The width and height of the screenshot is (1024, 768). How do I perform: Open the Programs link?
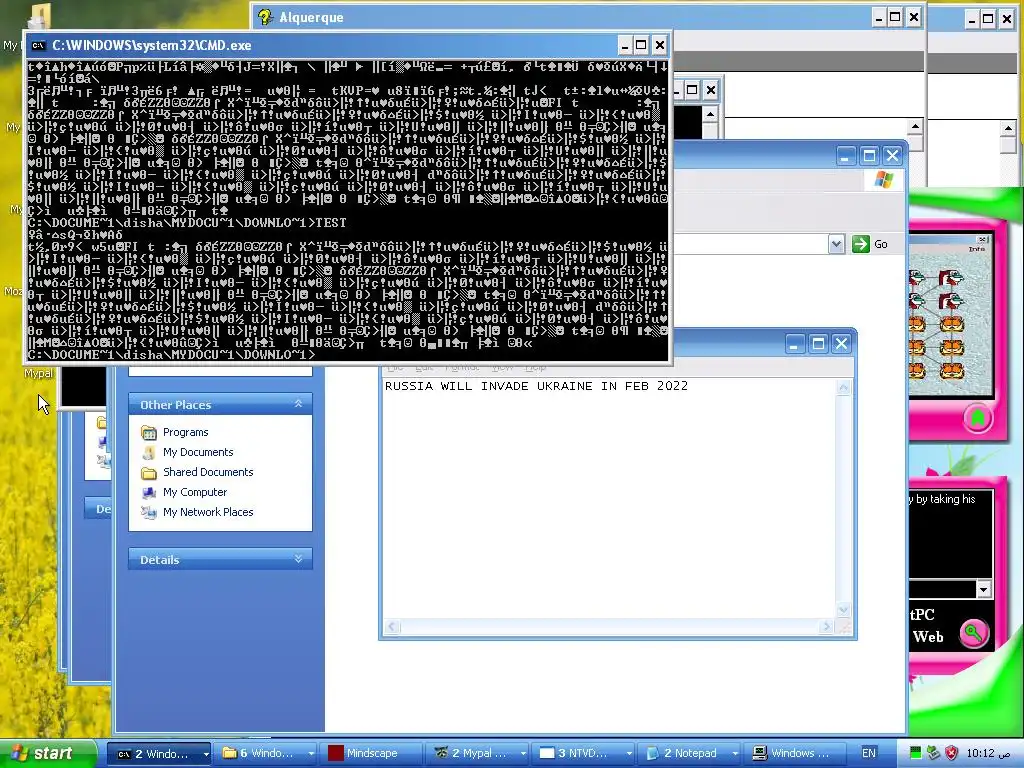[x=185, y=432]
